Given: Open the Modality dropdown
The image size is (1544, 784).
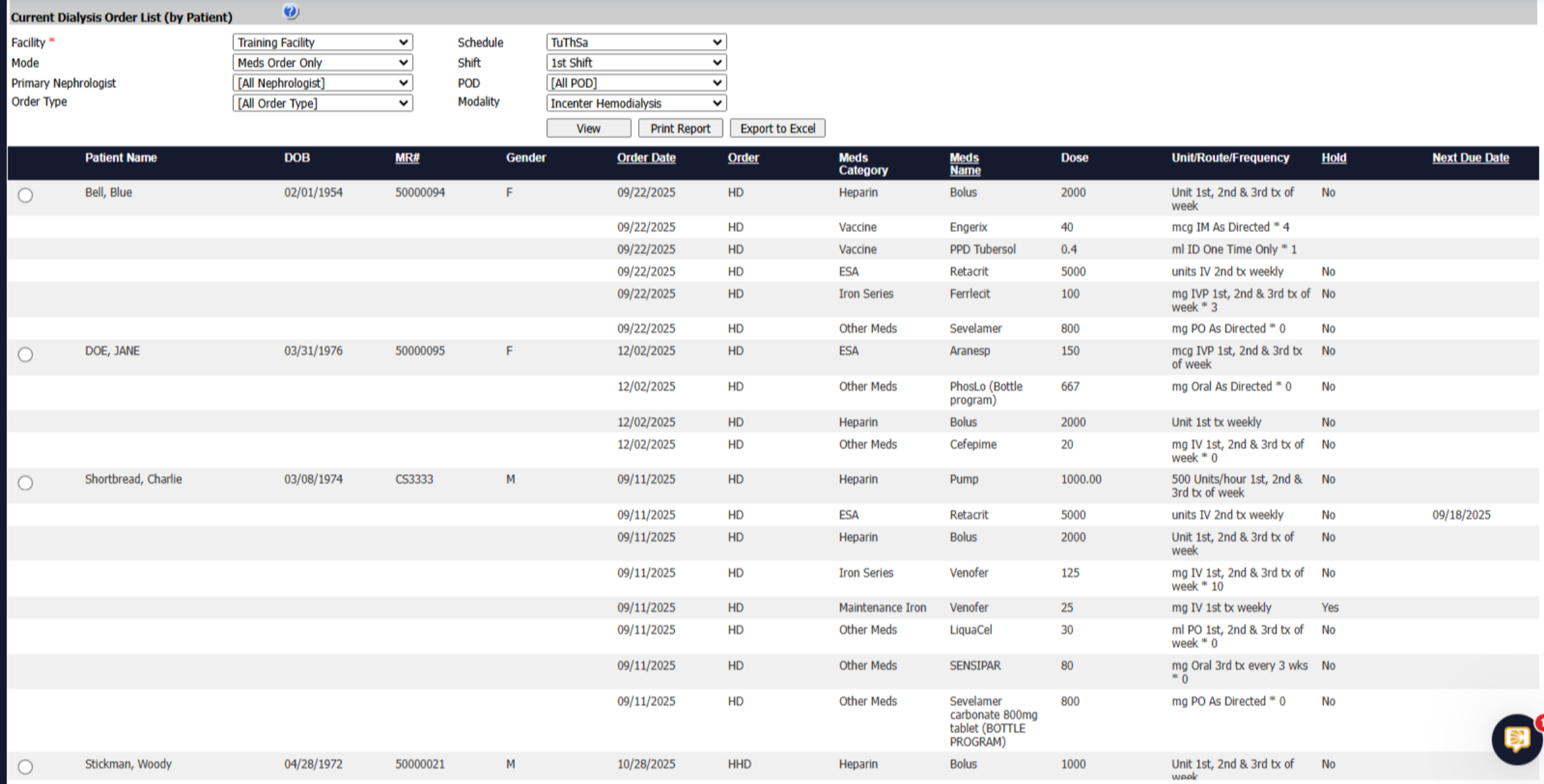Looking at the screenshot, I should pyautogui.click(x=637, y=104).
